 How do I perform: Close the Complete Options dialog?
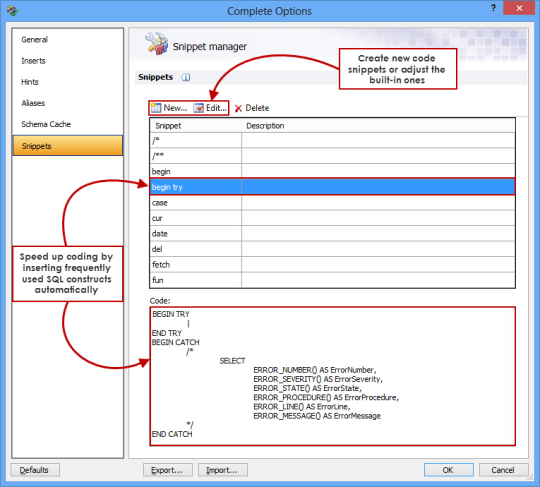(519, 8)
